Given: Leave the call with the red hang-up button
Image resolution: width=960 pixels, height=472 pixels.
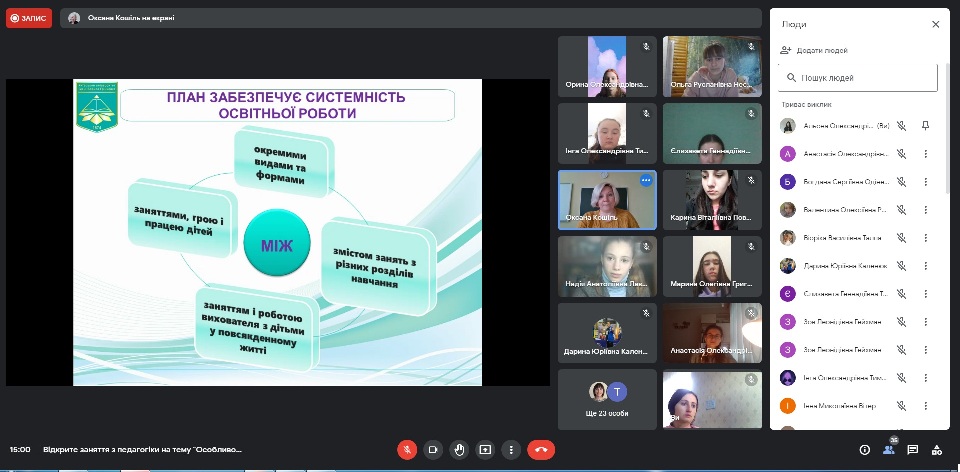Looking at the screenshot, I should [x=541, y=449].
